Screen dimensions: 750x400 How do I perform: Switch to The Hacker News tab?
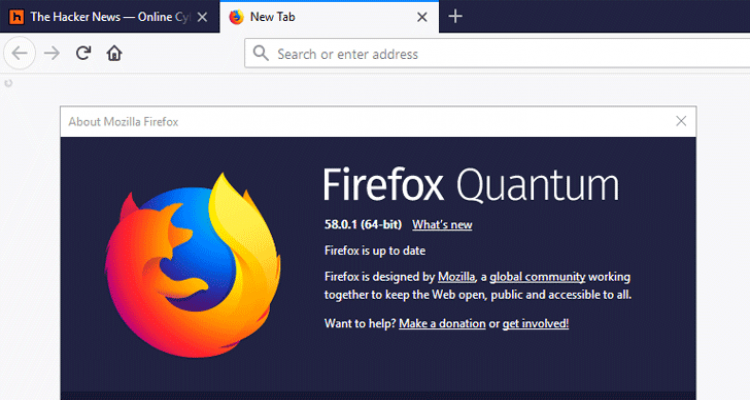pos(110,17)
